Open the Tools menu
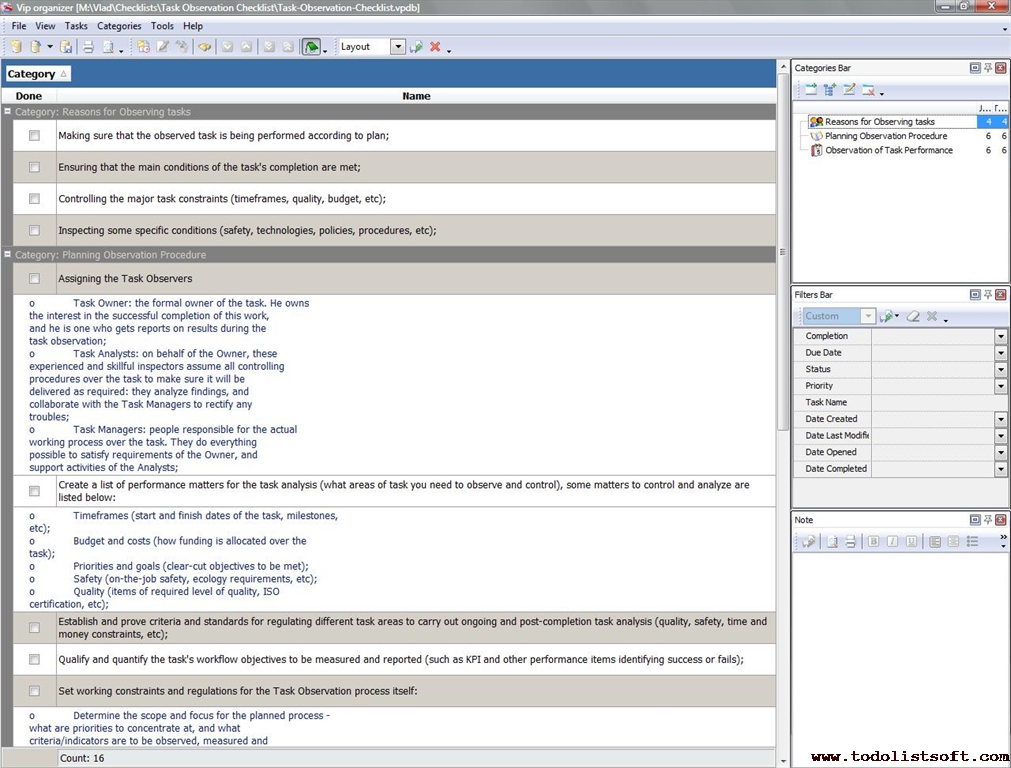This screenshot has height=768, width=1011. click(162, 26)
